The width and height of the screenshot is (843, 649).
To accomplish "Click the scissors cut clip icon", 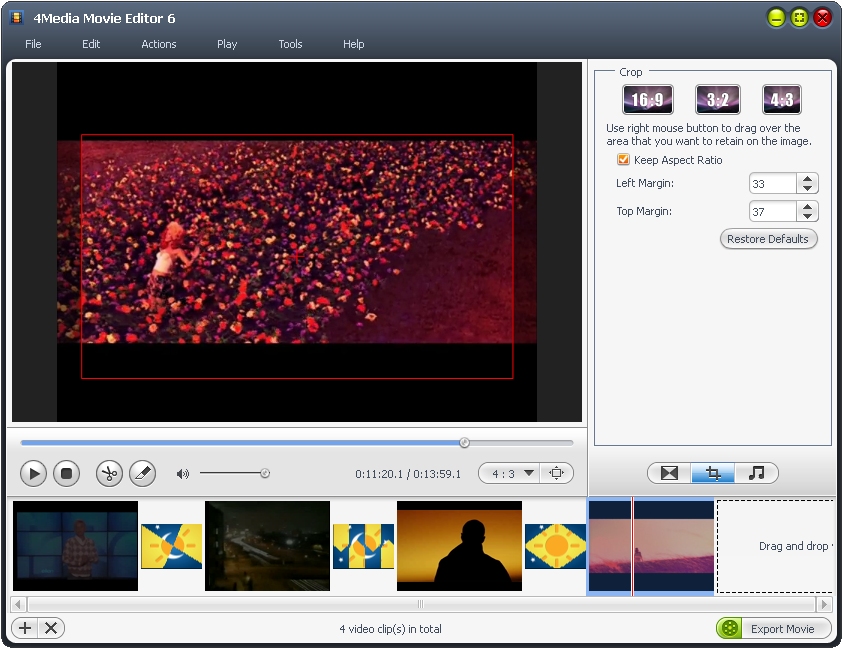I will (x=109, y=474).
